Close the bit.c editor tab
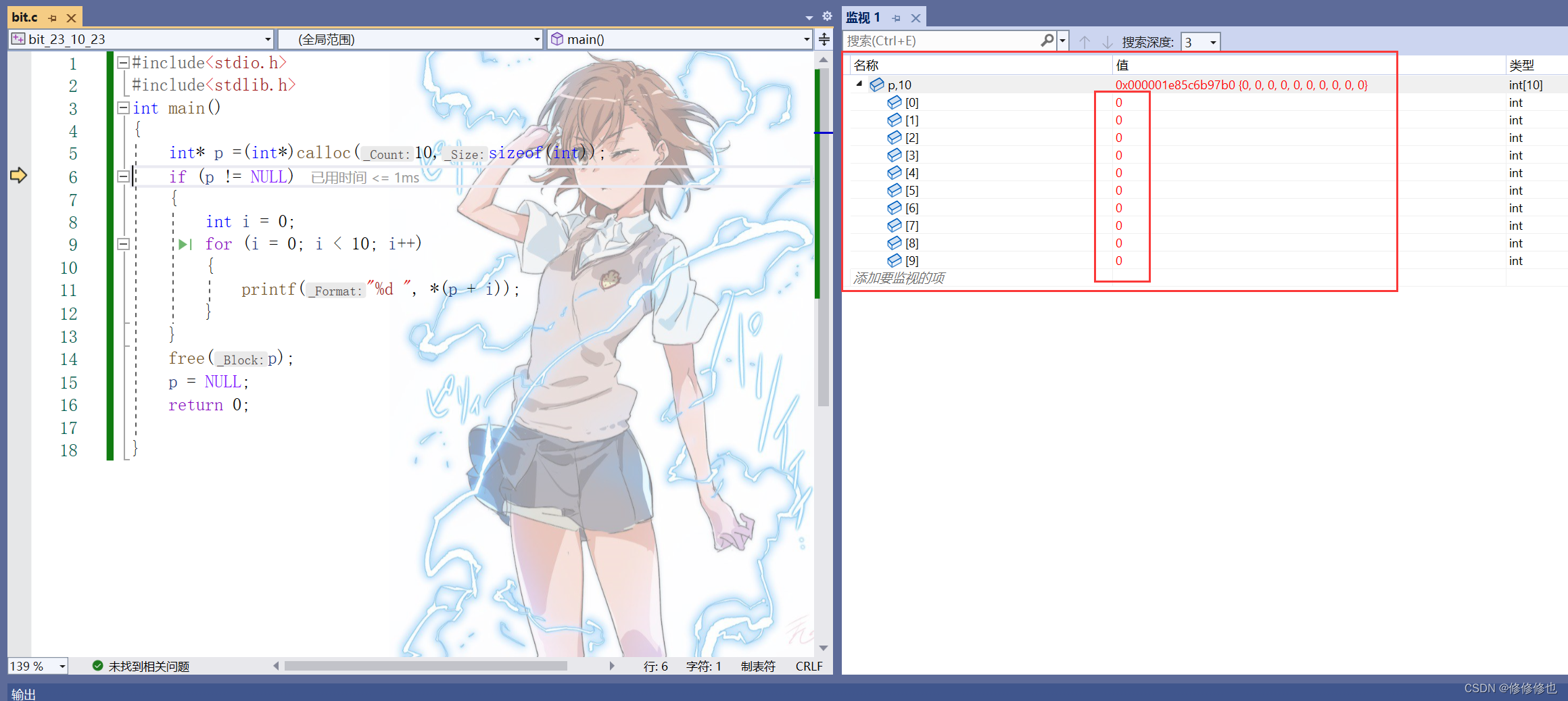1568x701 pixels. coord(71,18)
